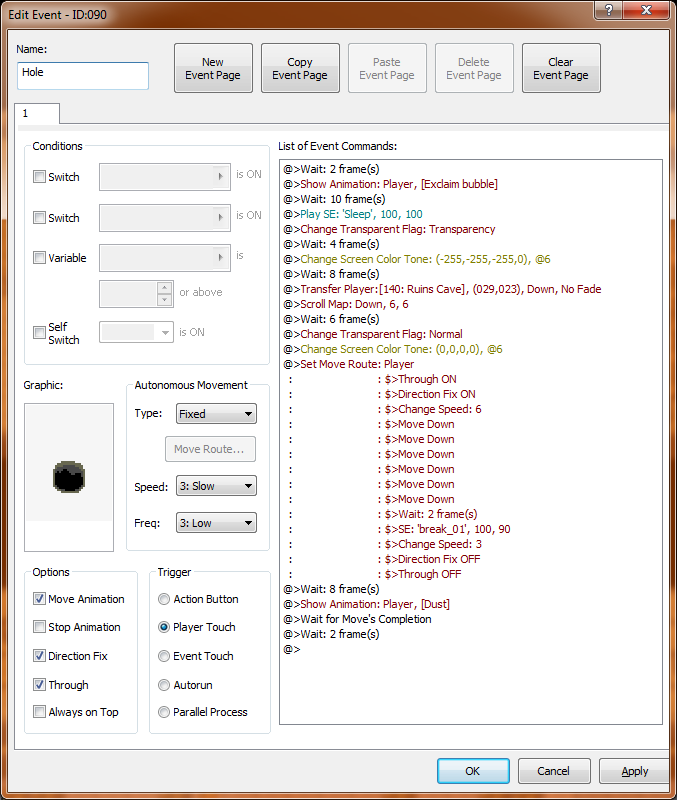Click the Hole event graphic preview
The height and width of the screenshot is (800, 677).
pyautogui.click(x=69, y=477)
